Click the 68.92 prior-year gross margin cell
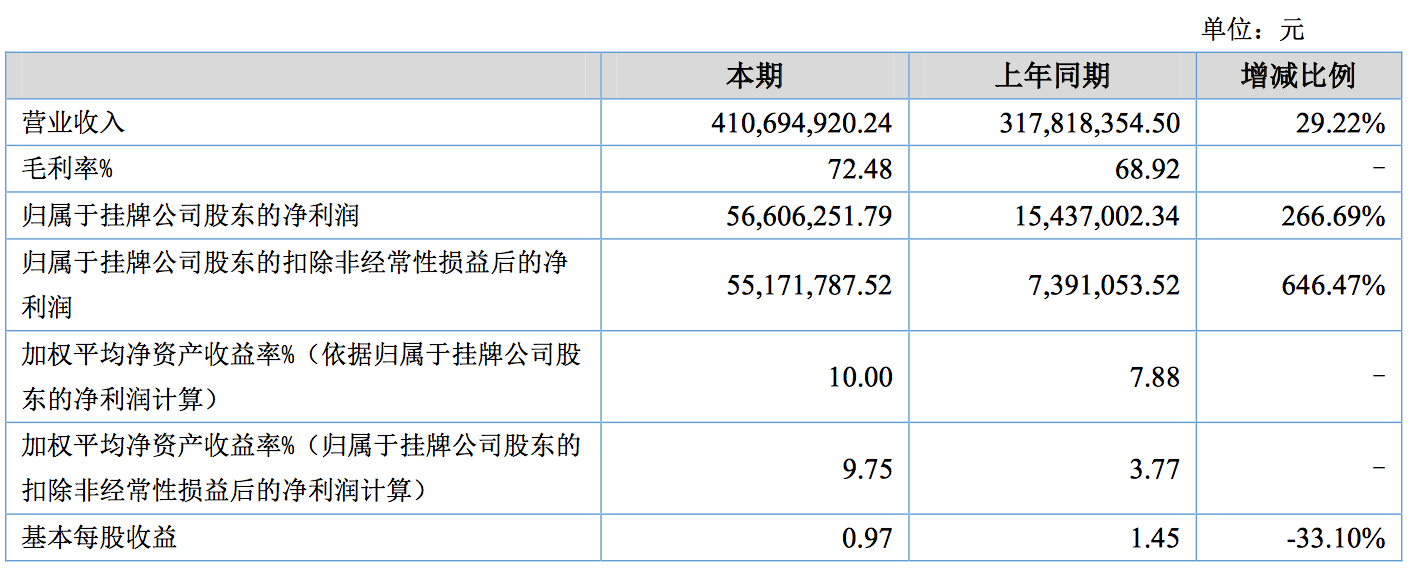1414x574 pixels. pos(1147,169)
